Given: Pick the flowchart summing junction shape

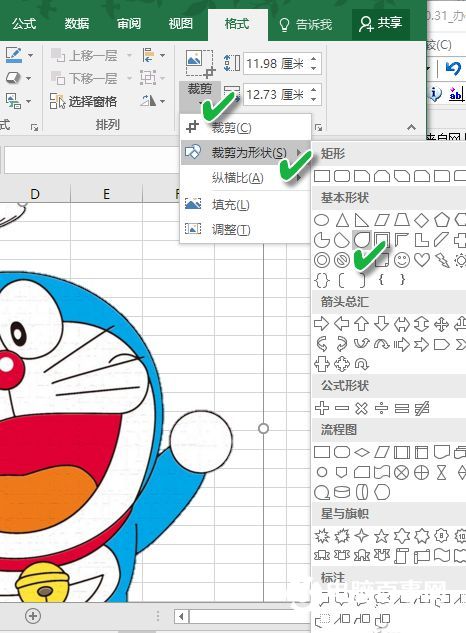Looking at the screenshot, I should tap(401, 472).
